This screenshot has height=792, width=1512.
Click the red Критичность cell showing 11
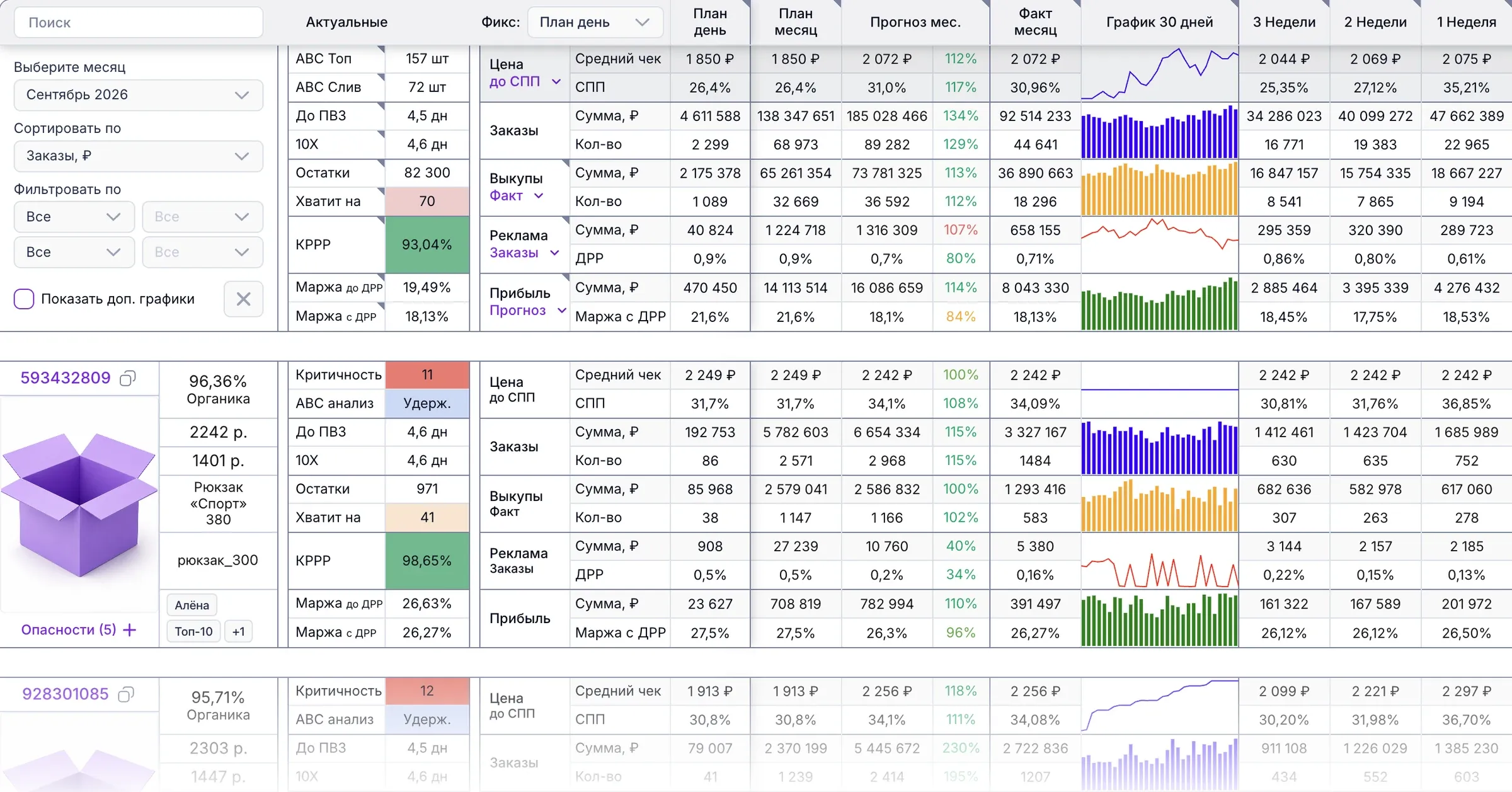427,375
